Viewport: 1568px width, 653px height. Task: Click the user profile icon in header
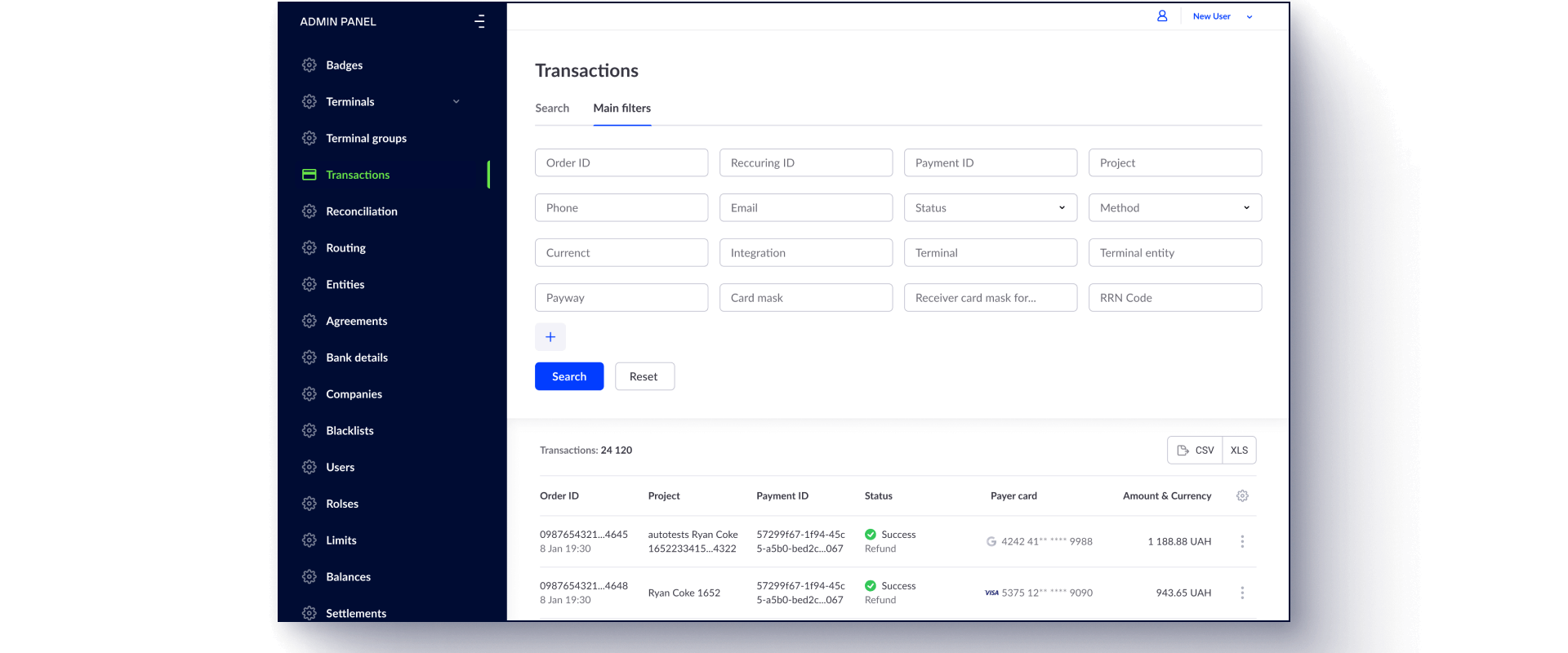[x=1162, y=16]
